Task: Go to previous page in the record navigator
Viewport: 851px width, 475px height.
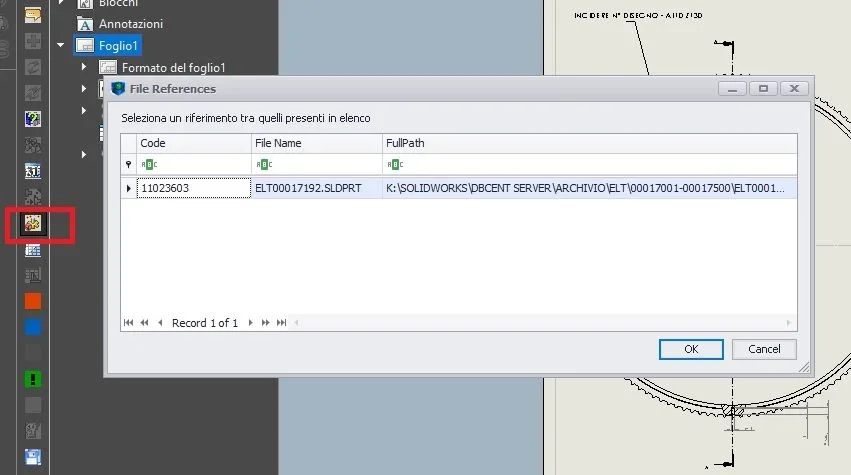Action: (144, 322)
